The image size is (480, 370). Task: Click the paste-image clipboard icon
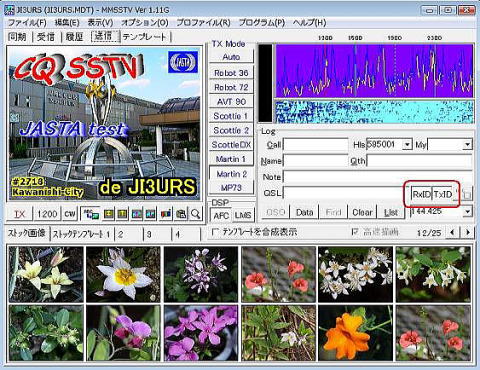coord(181,214)
